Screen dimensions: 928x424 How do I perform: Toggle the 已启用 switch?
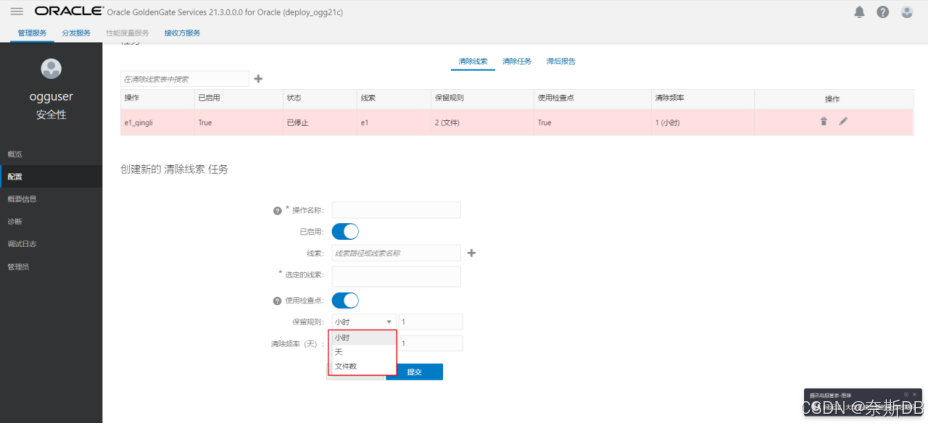point(345,231)
